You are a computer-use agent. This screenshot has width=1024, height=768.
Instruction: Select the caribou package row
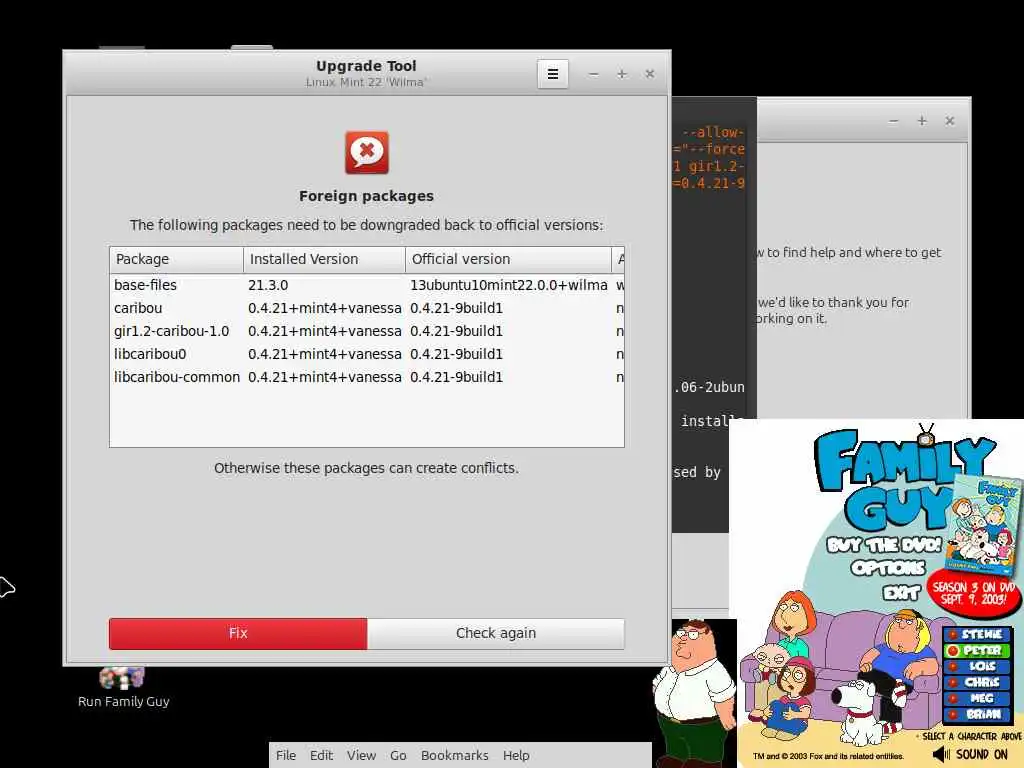(366, 308)
